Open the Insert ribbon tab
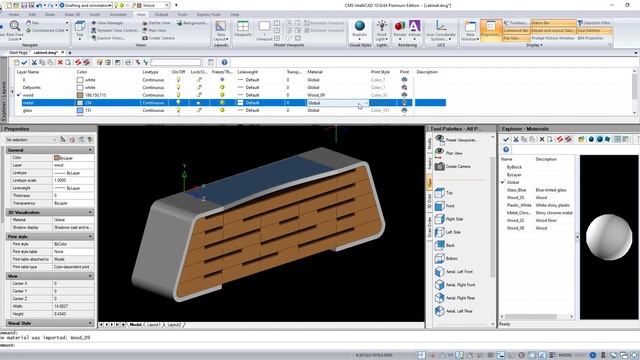This screenshot has height=360, width=640. [95, 15]
